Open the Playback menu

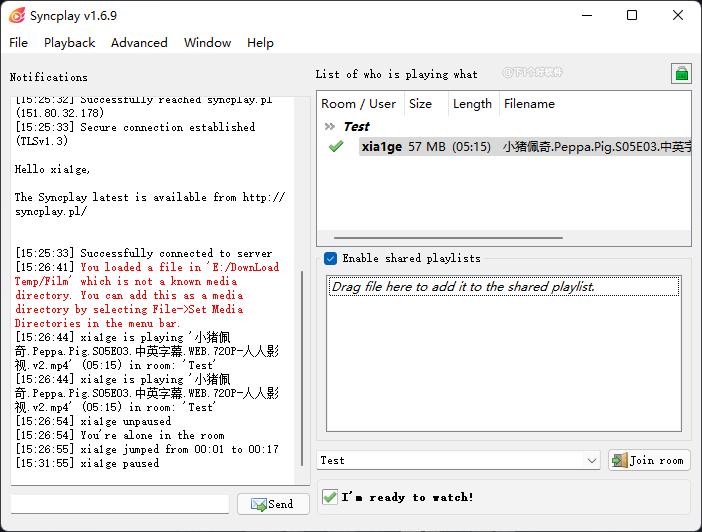(x=69, y=43)
